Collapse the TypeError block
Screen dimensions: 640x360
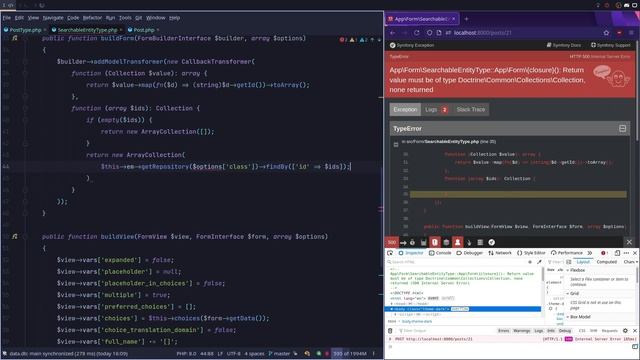point(622,129)
